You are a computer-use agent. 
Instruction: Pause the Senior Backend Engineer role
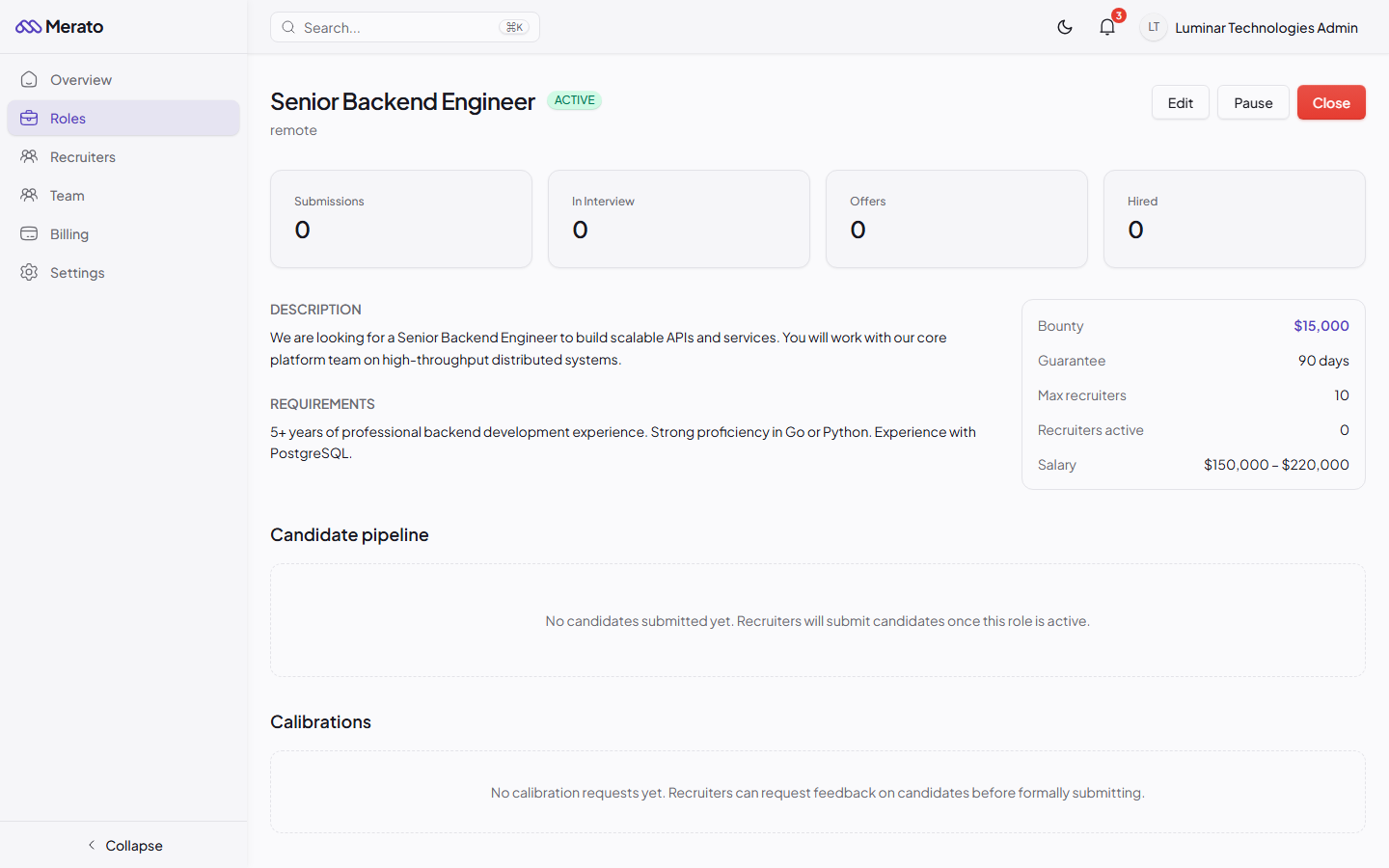coord(1253,102)
